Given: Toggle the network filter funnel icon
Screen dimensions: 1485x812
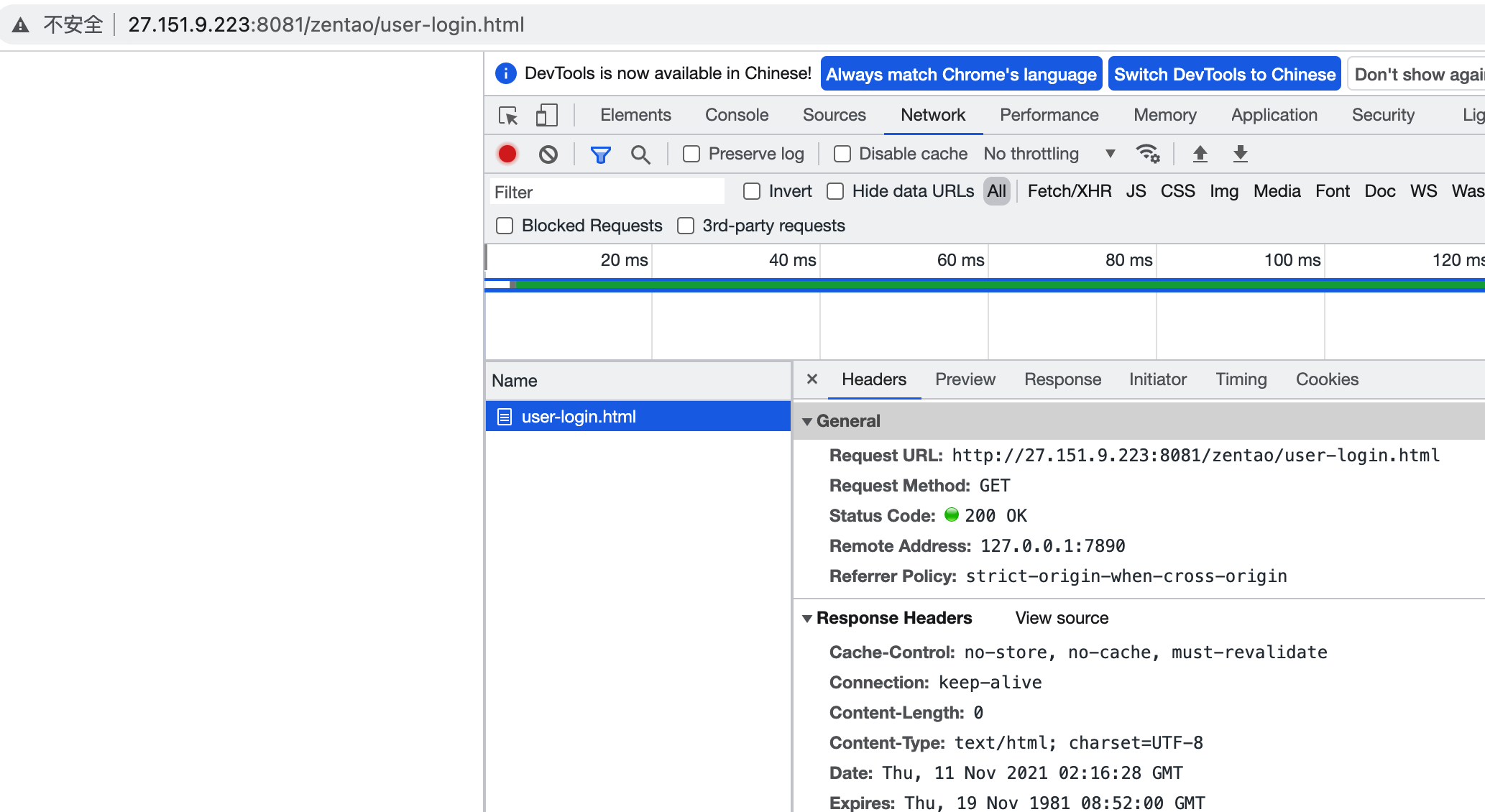Looking at the screenshot, I should [600, 154].
